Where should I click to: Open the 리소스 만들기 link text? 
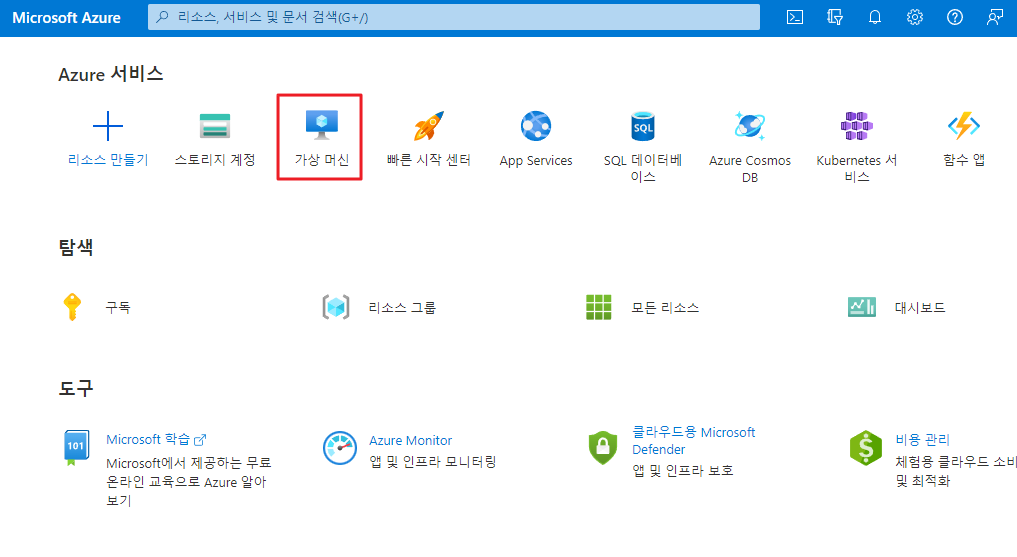pos(108,160)
